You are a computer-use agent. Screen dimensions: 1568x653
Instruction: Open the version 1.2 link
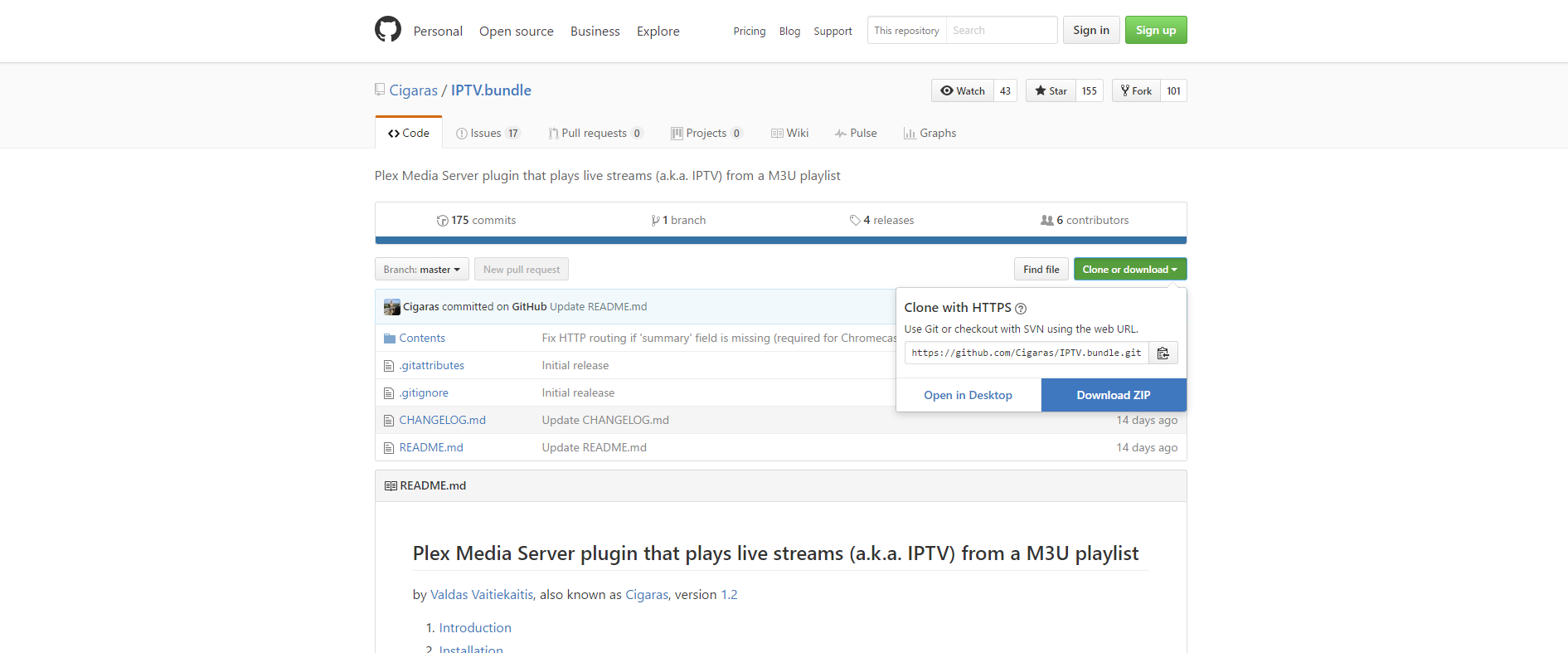[x=729, y=595]
